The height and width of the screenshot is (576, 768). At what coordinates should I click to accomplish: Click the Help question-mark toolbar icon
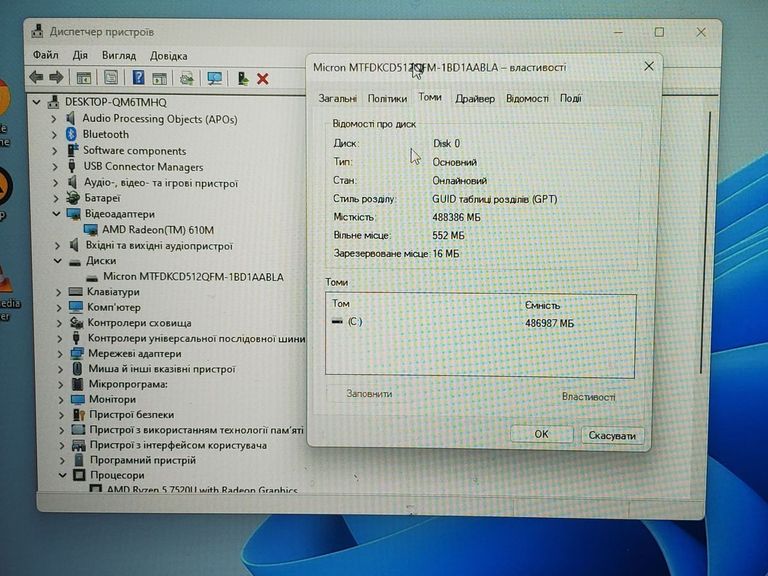139,77
